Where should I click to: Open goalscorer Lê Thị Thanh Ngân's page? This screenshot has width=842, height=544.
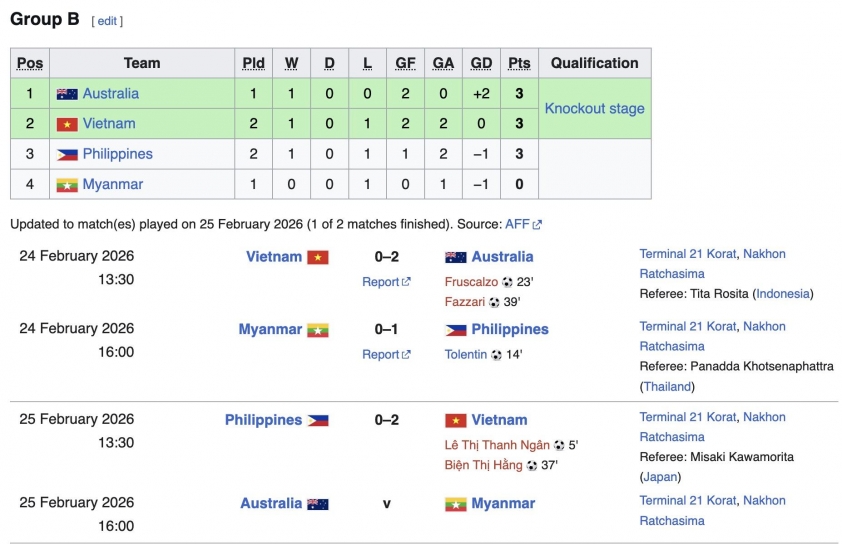(x=497, y=445)
